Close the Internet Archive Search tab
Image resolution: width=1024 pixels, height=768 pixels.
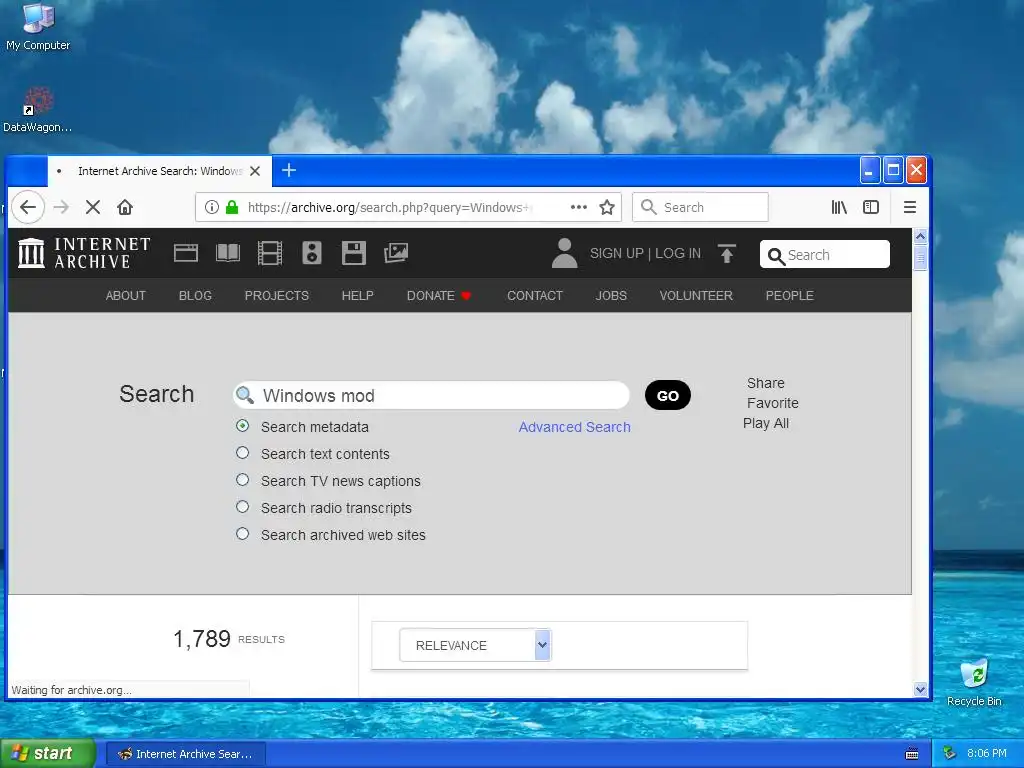click(255, 171)
